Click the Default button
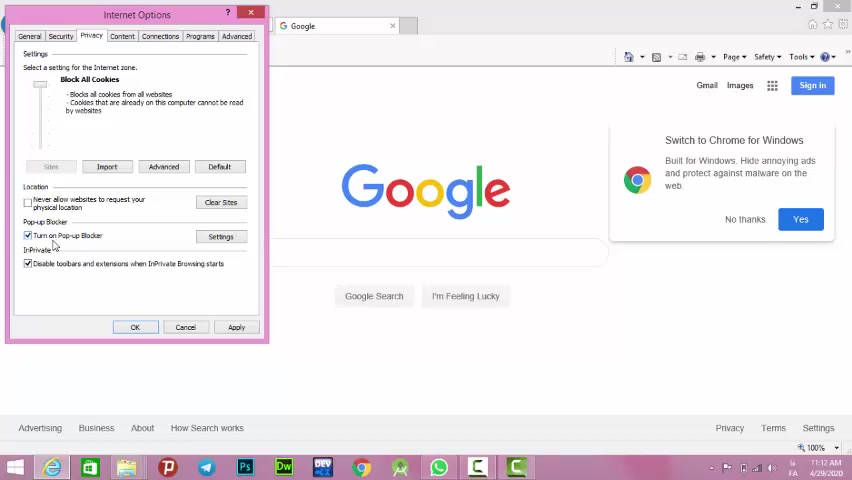 [x=220, y=167]
